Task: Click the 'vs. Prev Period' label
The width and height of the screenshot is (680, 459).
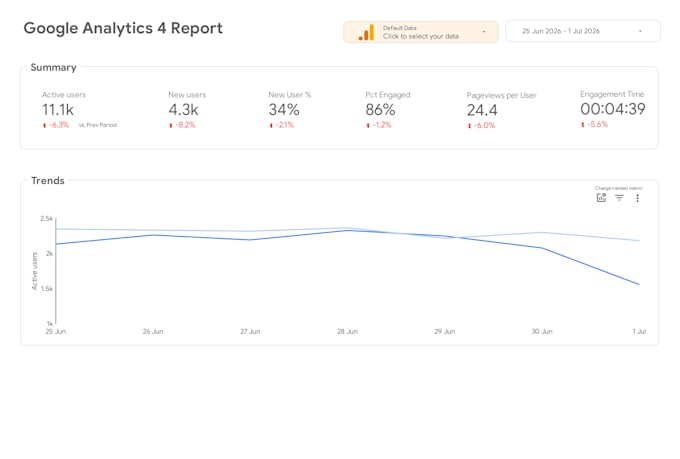Action: (98, 125)
